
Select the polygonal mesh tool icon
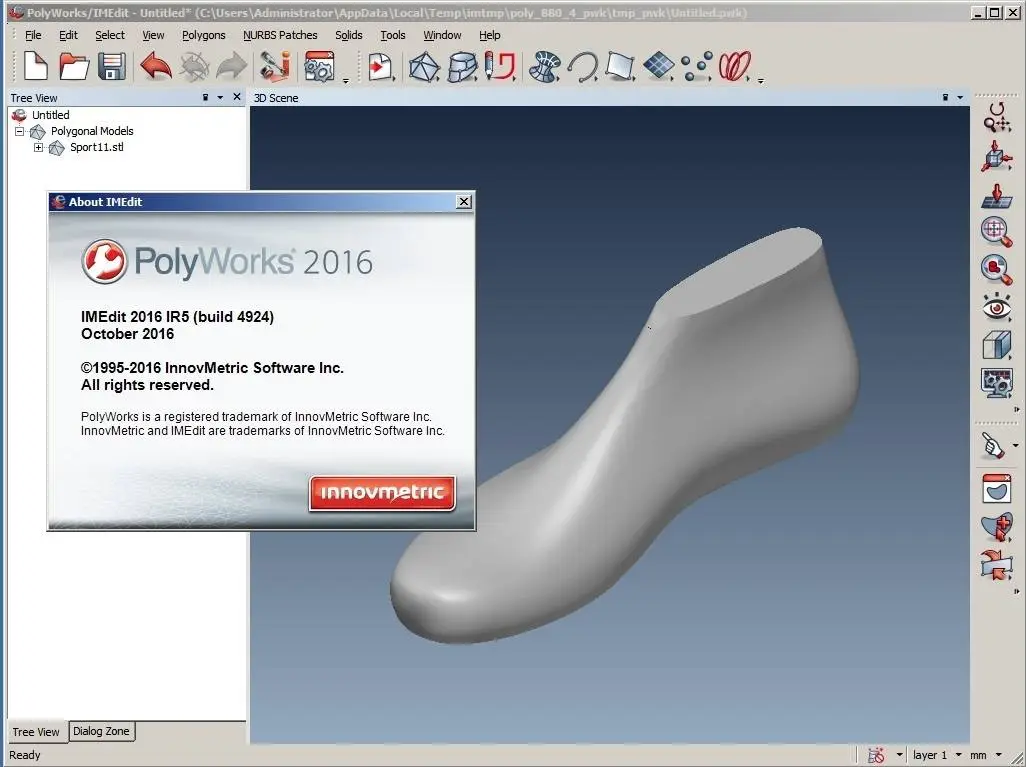click(424, 67)
